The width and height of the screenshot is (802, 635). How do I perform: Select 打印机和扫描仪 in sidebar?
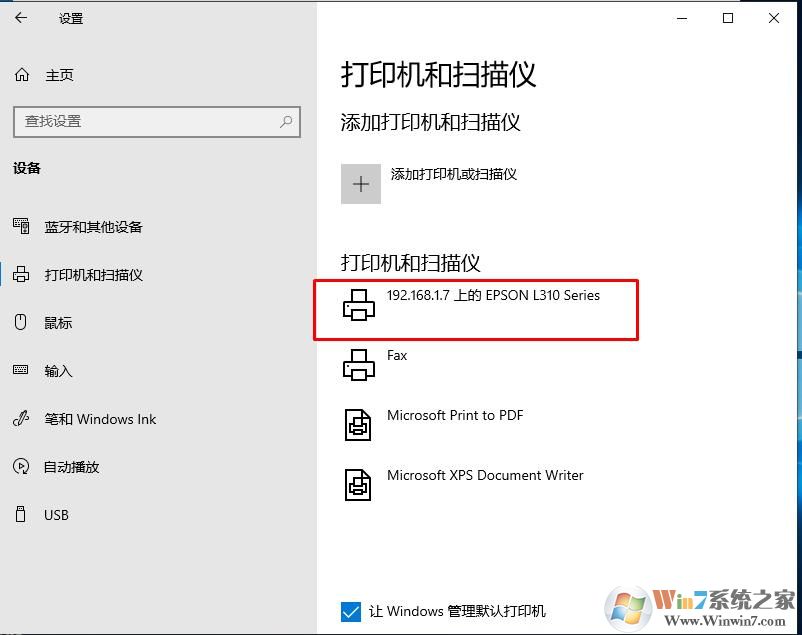click(94, 275)
